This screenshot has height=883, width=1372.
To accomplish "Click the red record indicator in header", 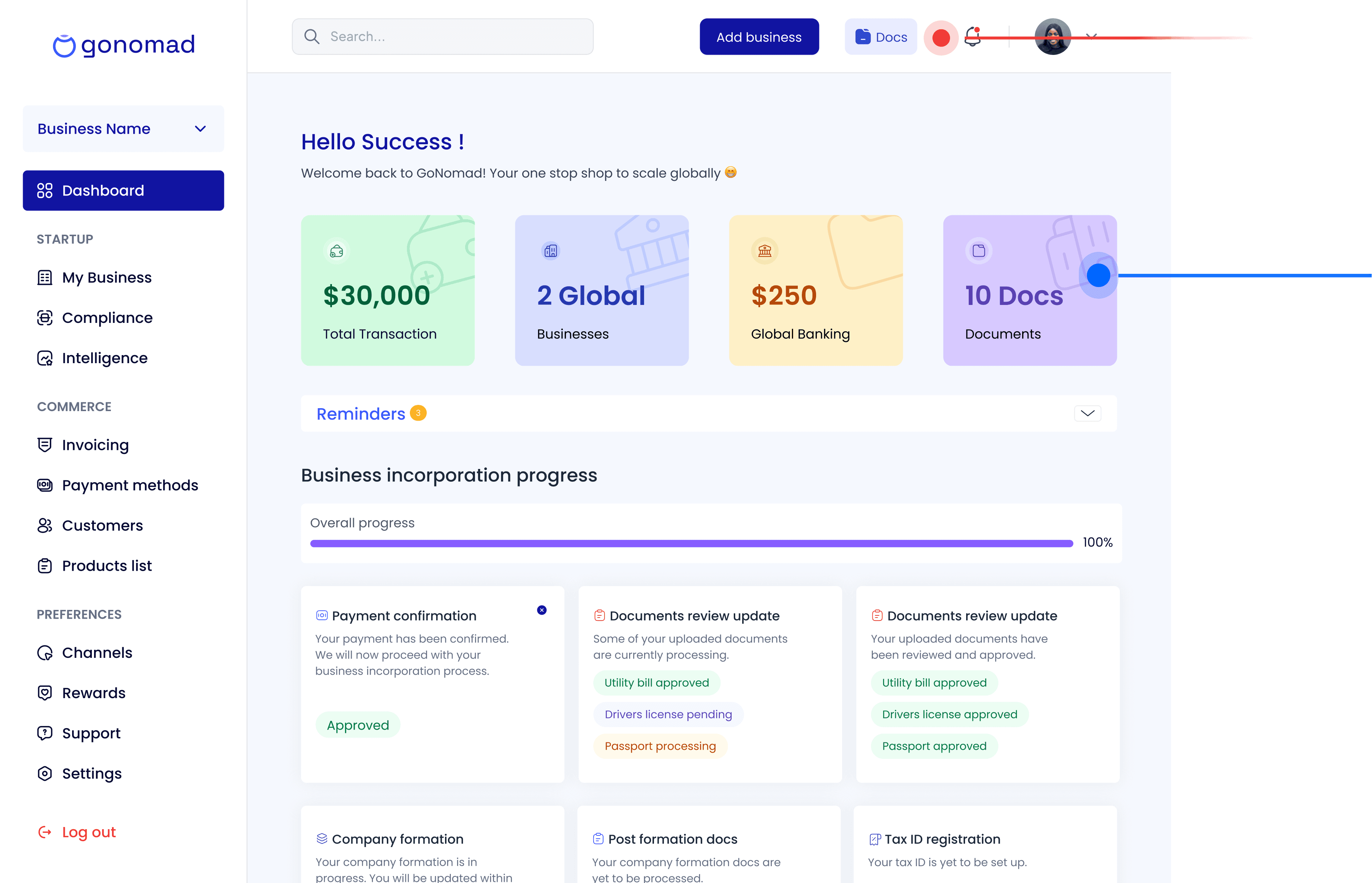I will 941,38.
